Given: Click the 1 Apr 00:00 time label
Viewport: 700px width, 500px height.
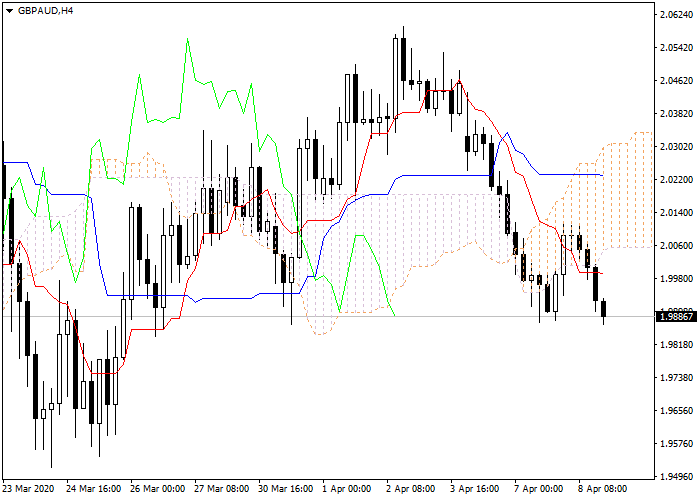Looking at the screenshot, I should coord(347,489).
